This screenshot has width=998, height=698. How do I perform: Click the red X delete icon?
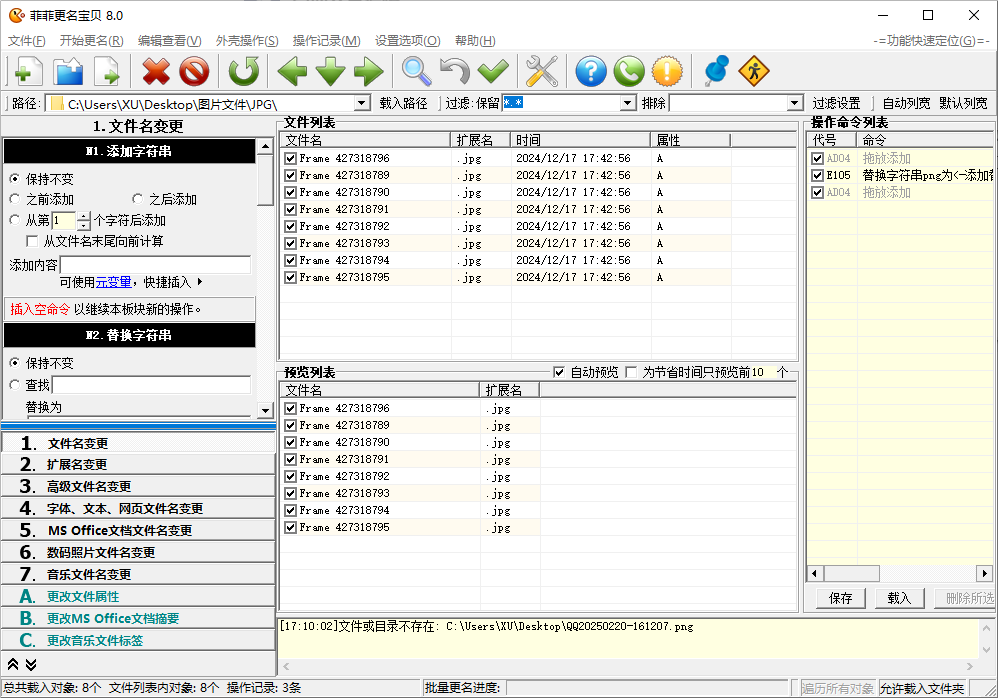pyautogui.click(x=156, y=71)
